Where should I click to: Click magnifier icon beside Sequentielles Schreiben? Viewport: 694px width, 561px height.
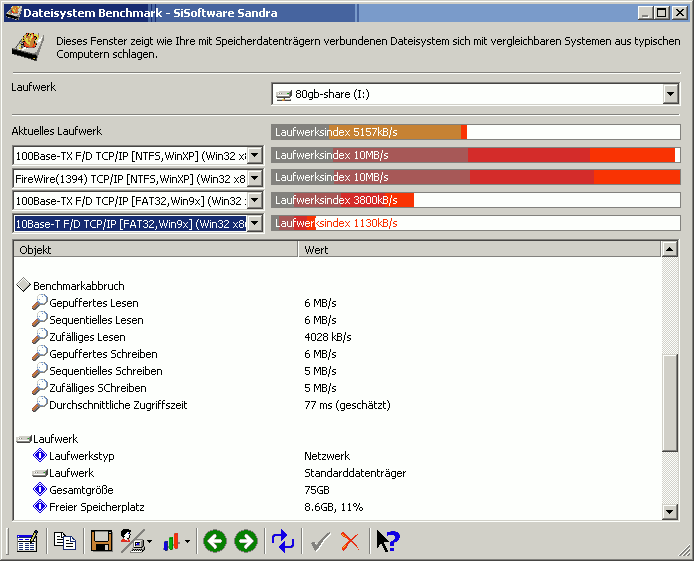pos(39,370)
